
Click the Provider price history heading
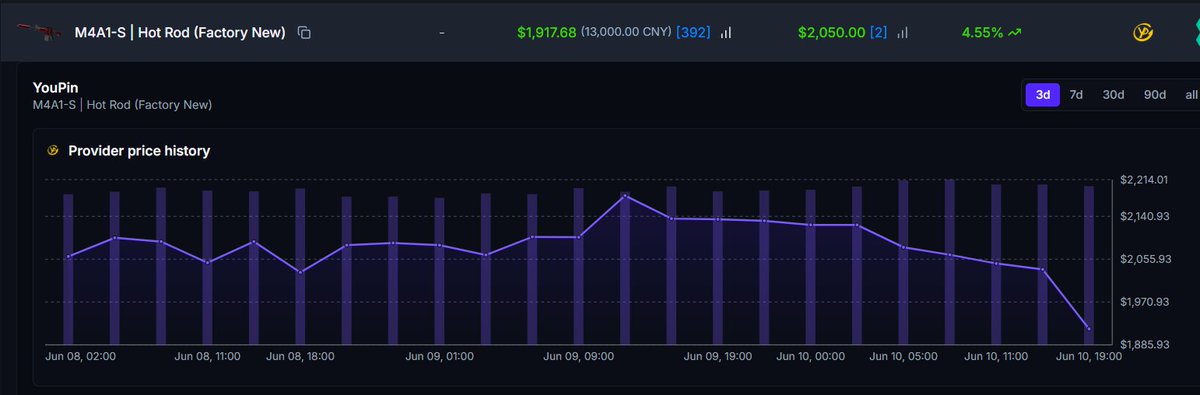pos(139,151)
